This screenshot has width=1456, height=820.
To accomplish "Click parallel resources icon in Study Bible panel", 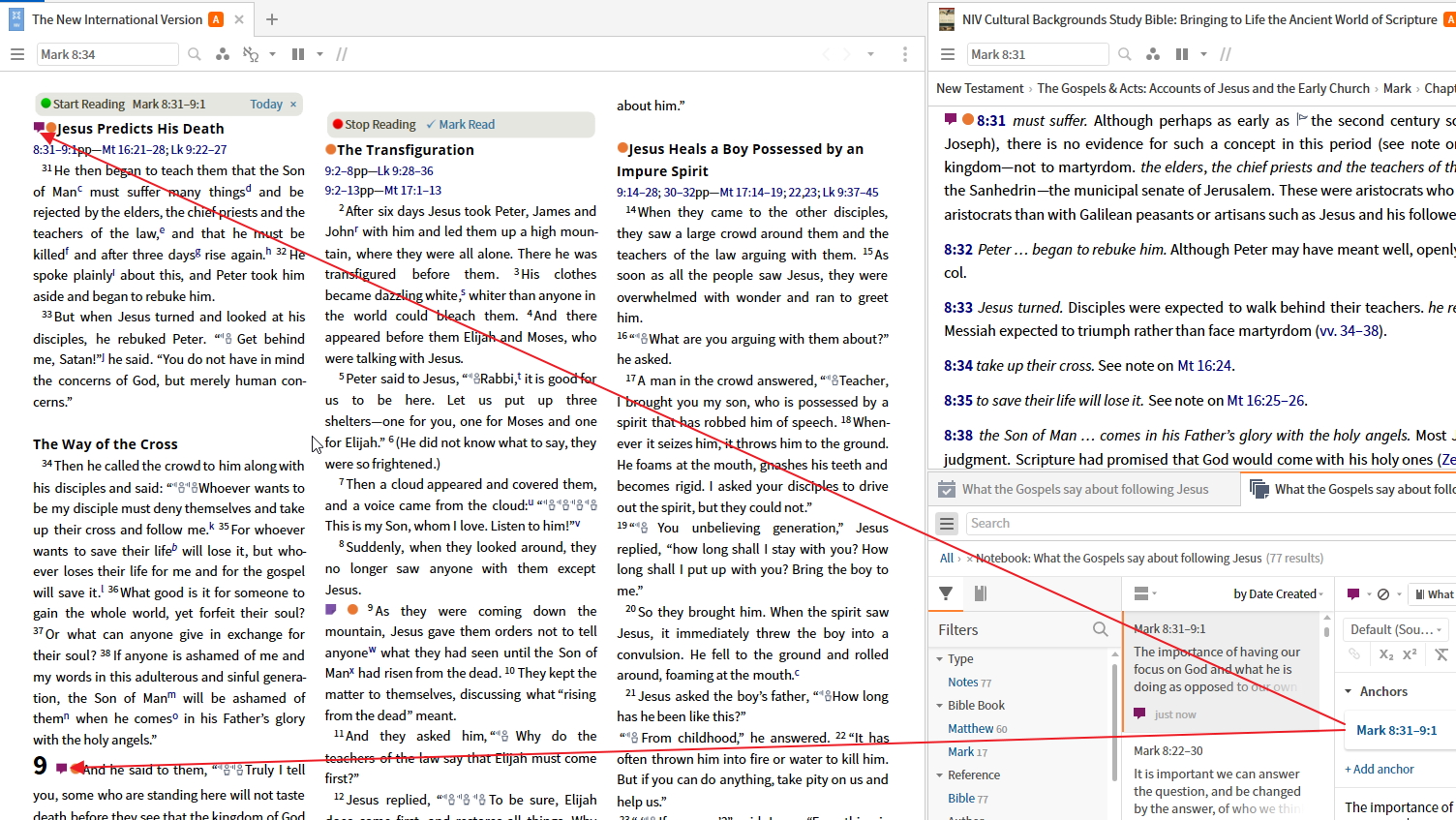I will tap(1182, 54).
